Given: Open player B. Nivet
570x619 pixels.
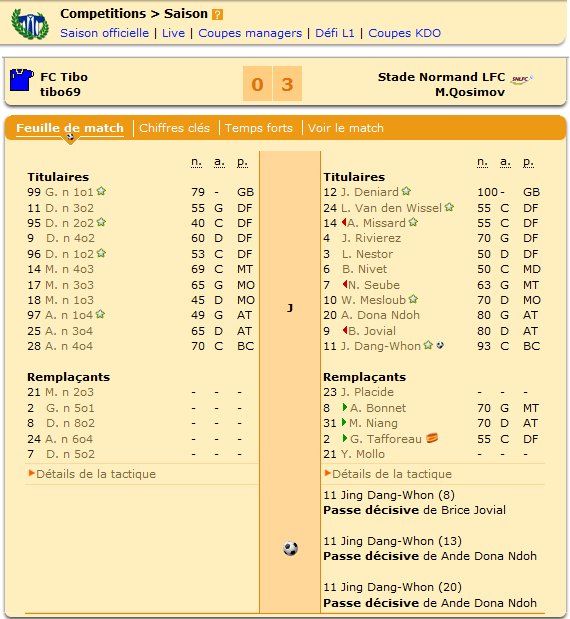Looking at the screenshot, I should click(365, 269).
